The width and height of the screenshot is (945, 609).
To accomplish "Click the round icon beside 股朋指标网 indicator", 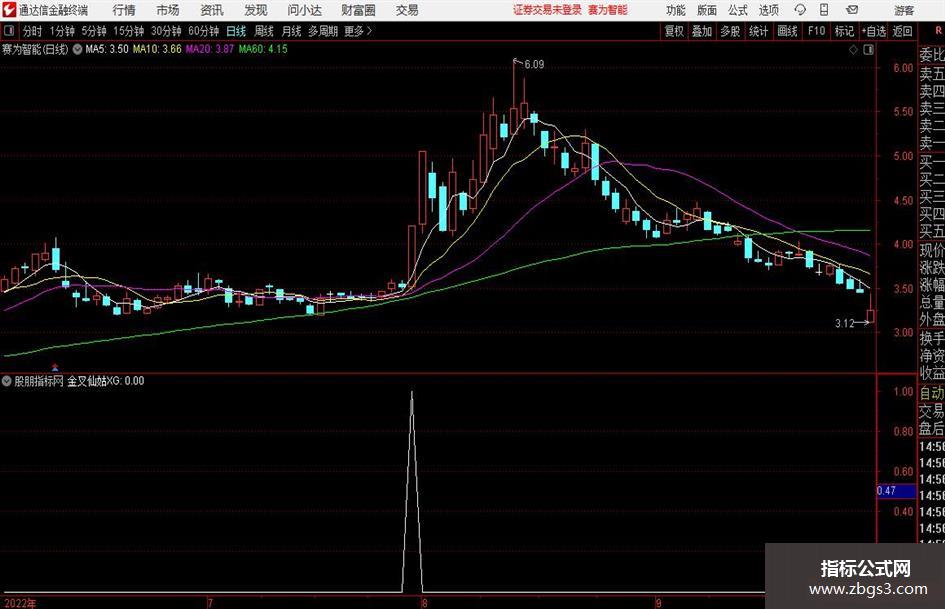I will [x=7, y=381].
